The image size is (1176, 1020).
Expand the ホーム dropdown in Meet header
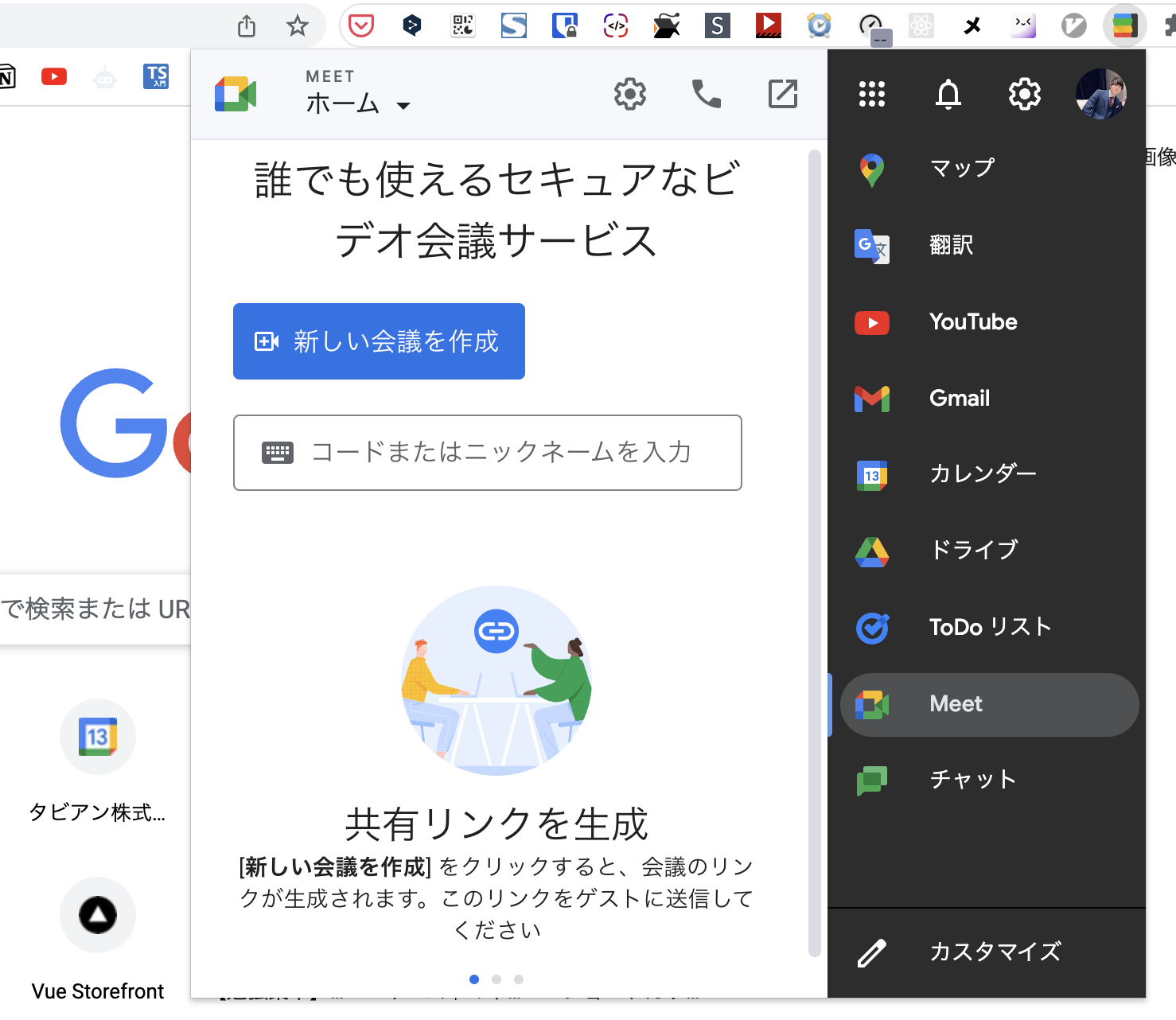click(x=358, y=103)
